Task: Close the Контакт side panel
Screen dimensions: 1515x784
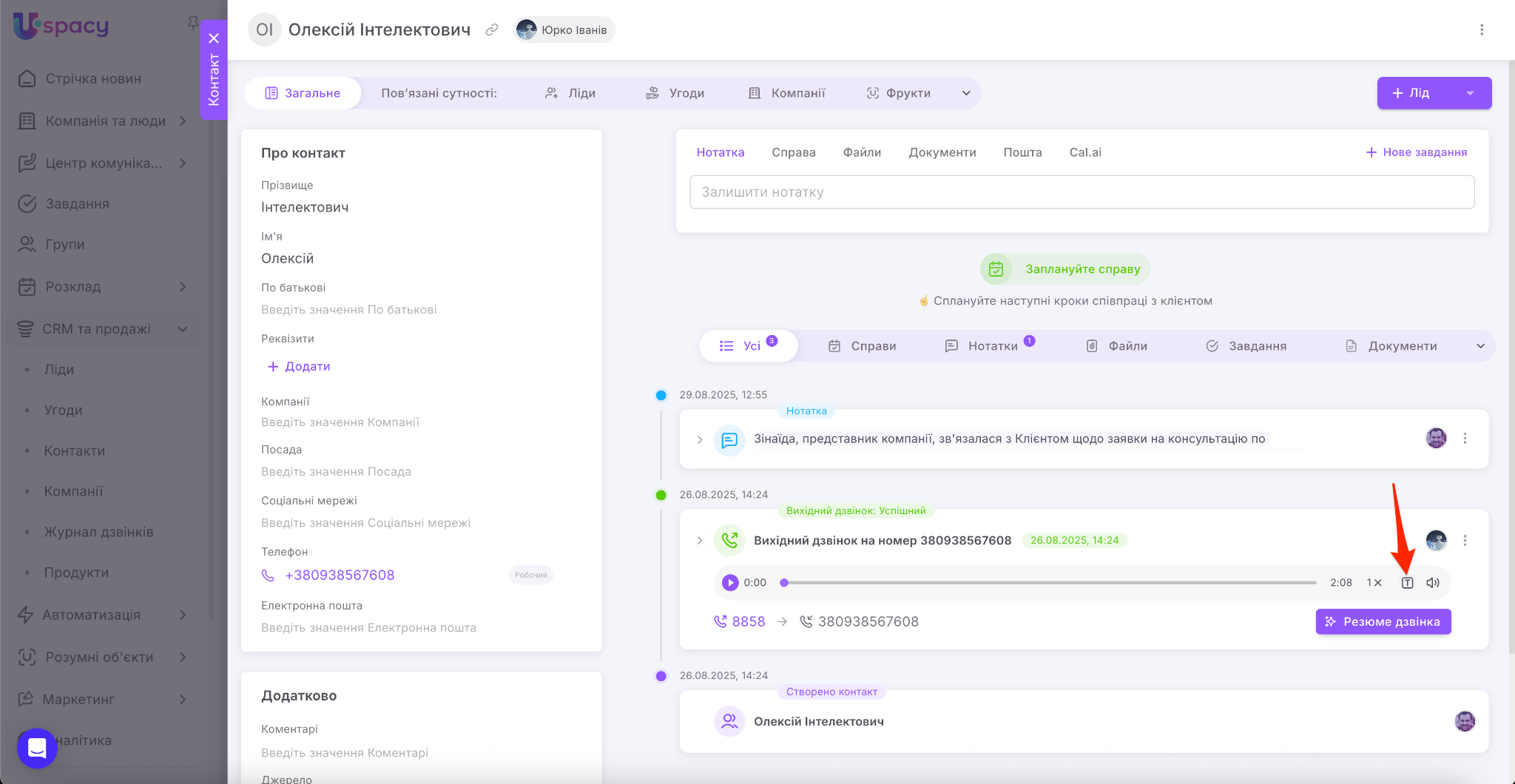Action: point(214,38)
